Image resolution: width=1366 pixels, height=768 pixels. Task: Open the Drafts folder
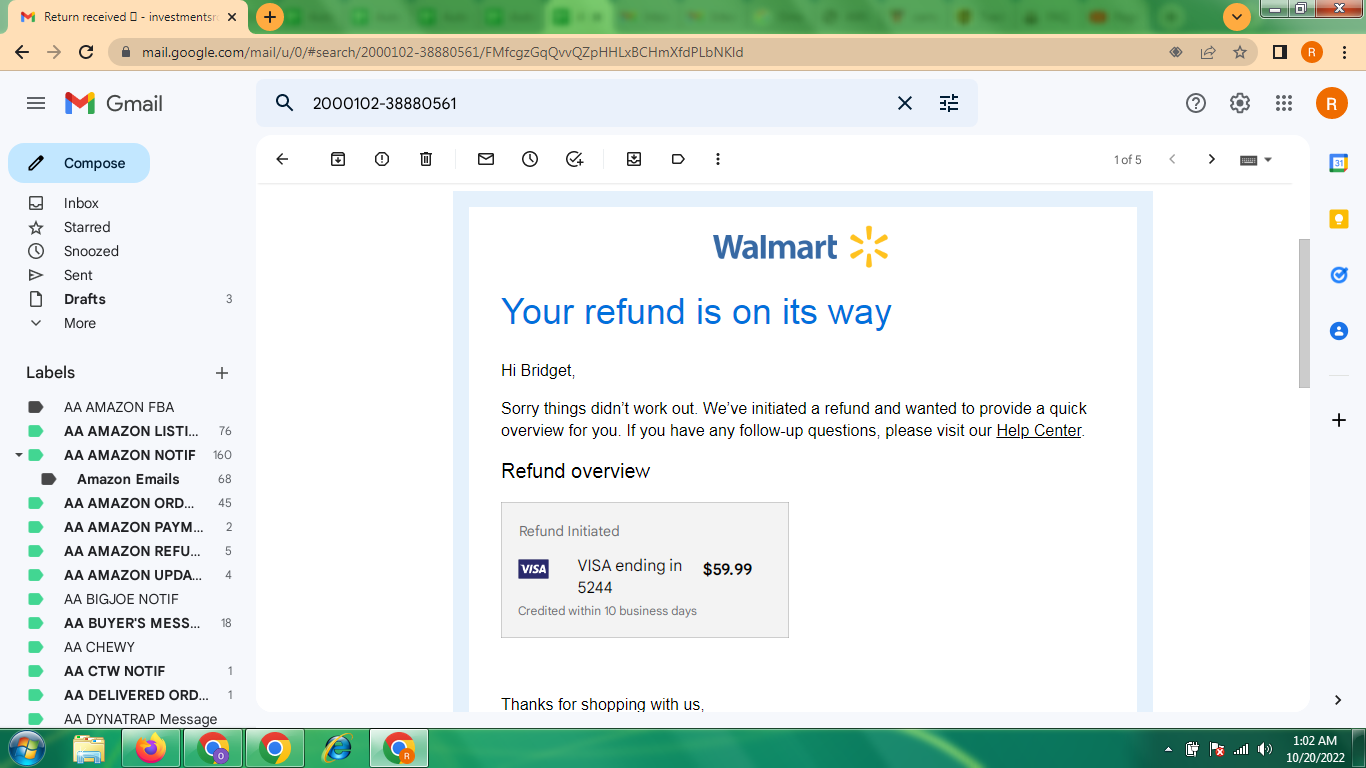(x=85, y=299)
